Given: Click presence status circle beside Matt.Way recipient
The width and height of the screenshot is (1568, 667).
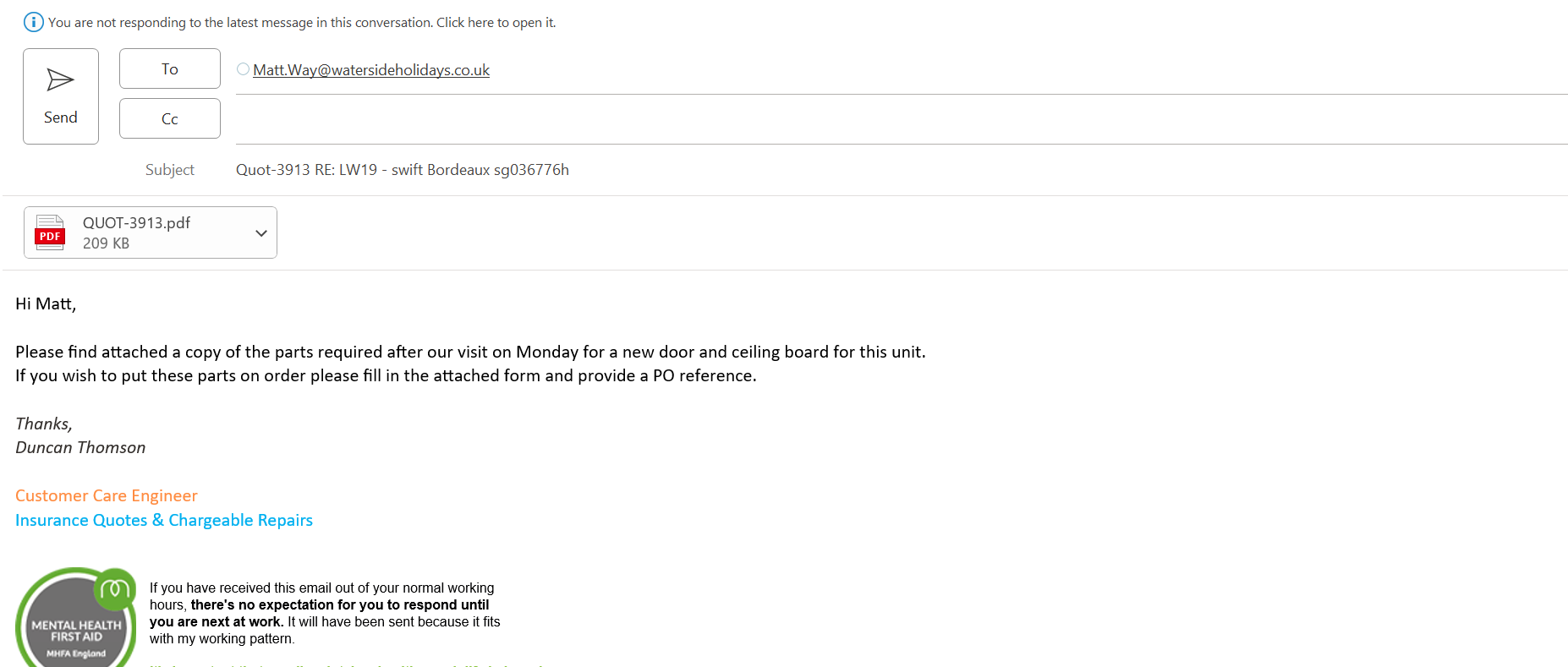Looking at the screenshot, I should pos(243,69).
